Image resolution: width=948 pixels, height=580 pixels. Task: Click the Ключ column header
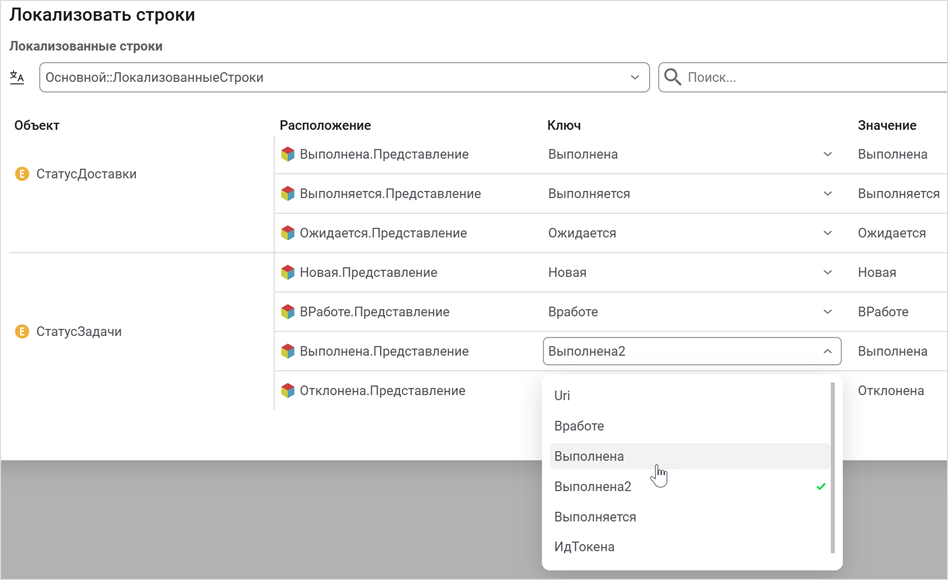[x=564, y=125]
